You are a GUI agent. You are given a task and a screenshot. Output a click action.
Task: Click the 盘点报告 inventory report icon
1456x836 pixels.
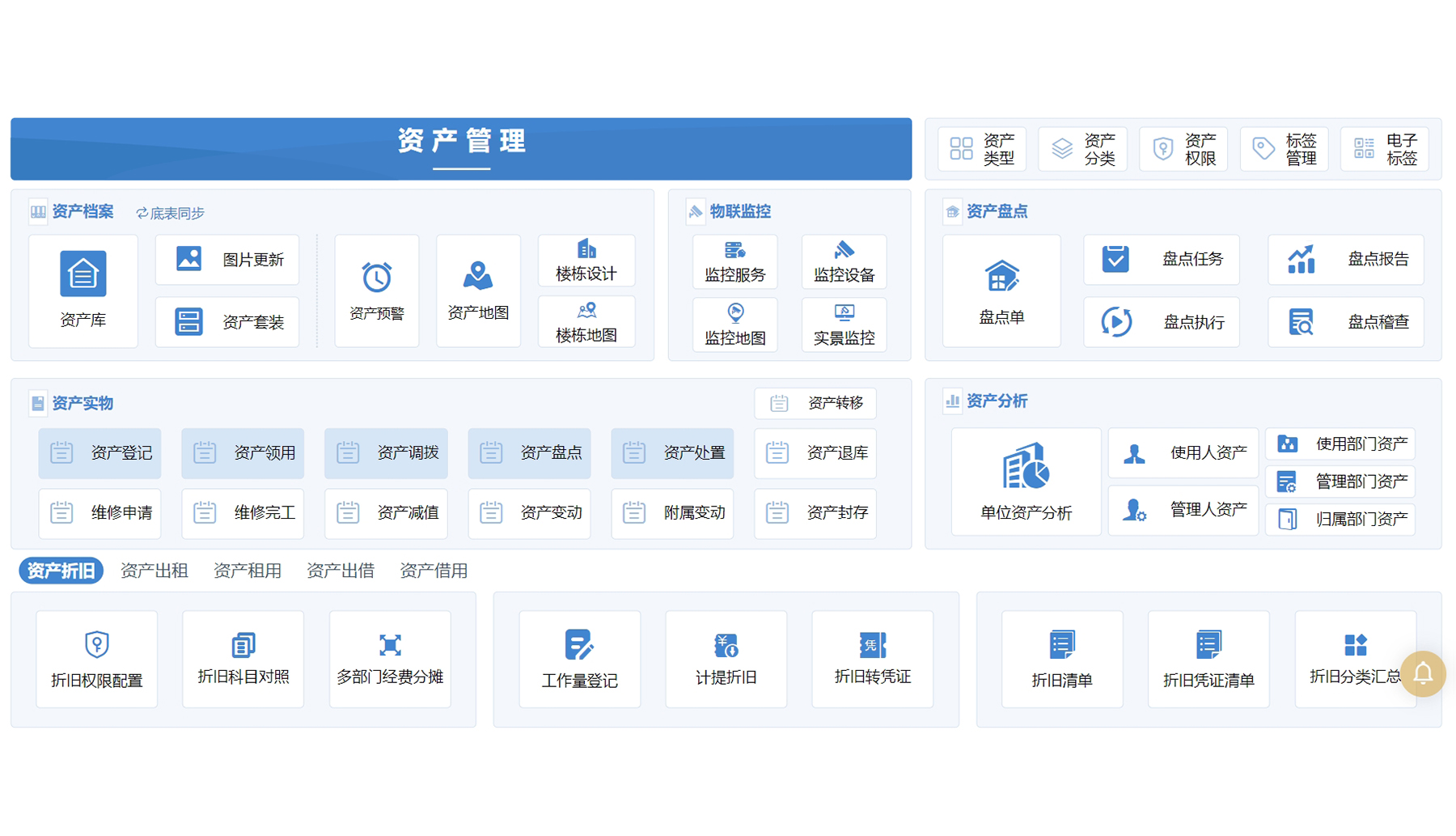(x=1345, y=260)
